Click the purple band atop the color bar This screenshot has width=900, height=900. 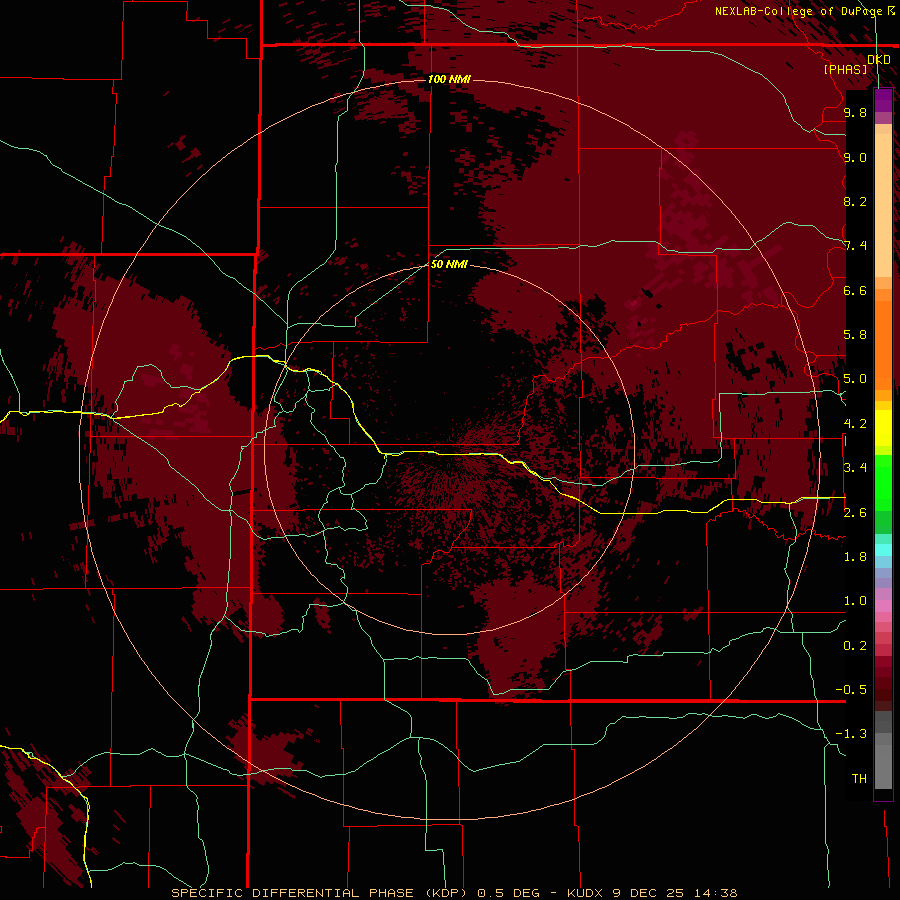[x=883, y=101]
